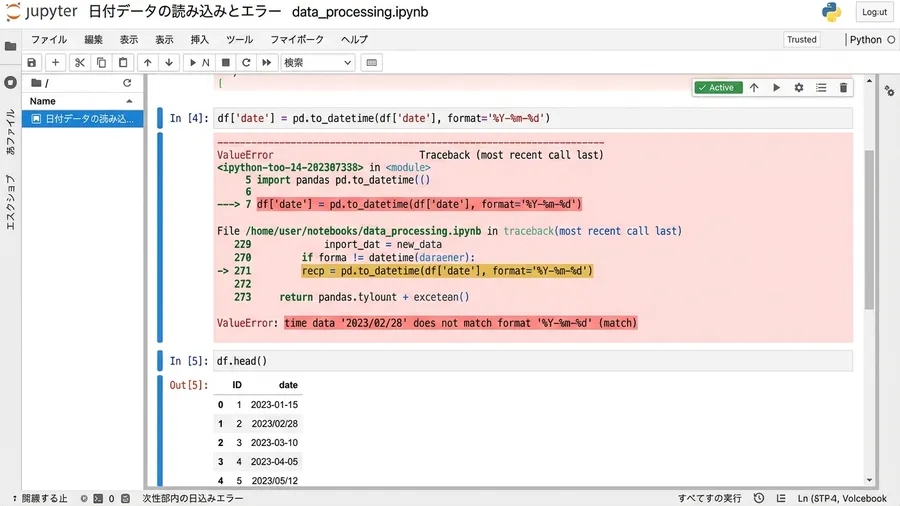
Task: Click the date column header
Action: [x=288, y=385]
